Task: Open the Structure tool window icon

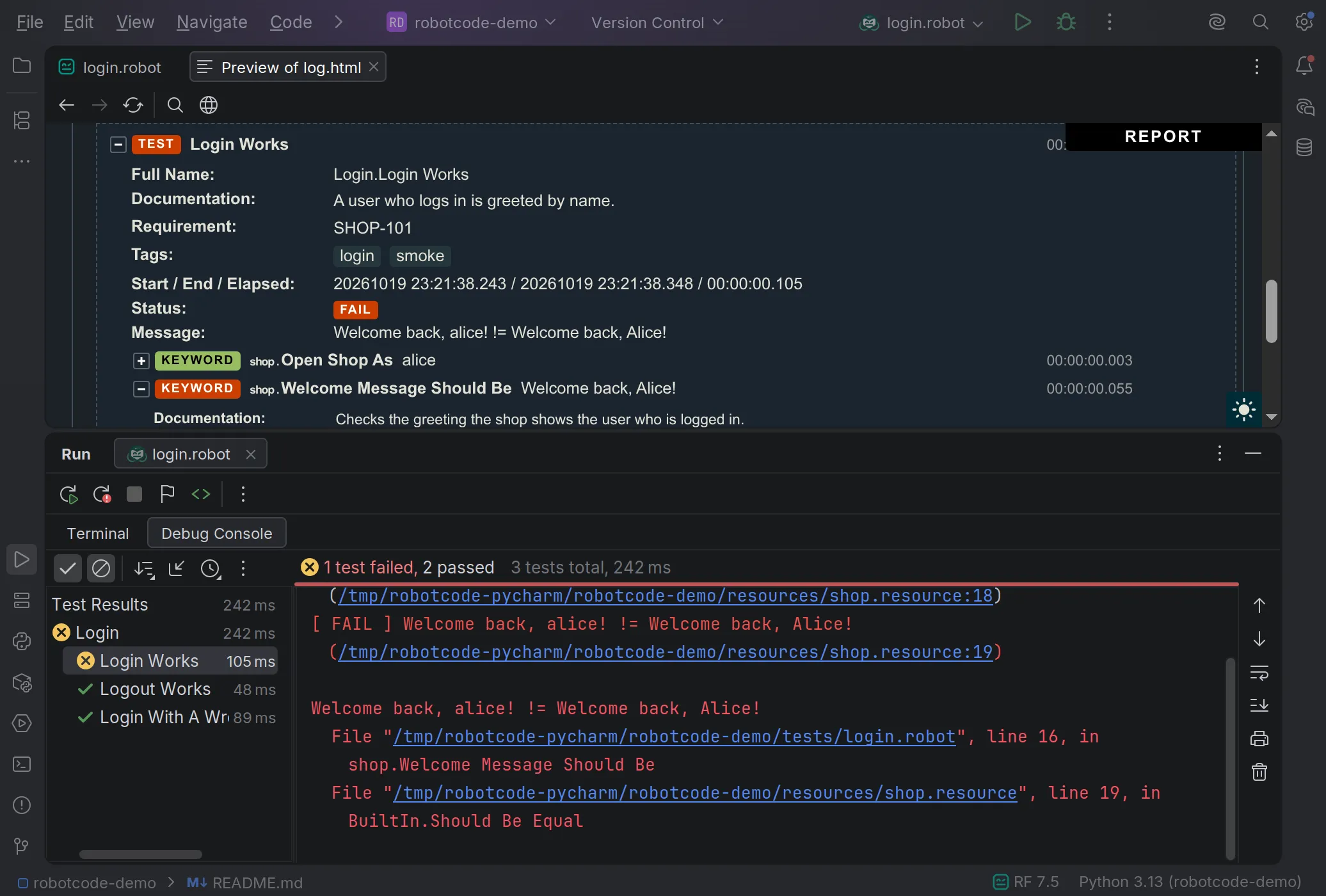Action: [x=22, y=120]
